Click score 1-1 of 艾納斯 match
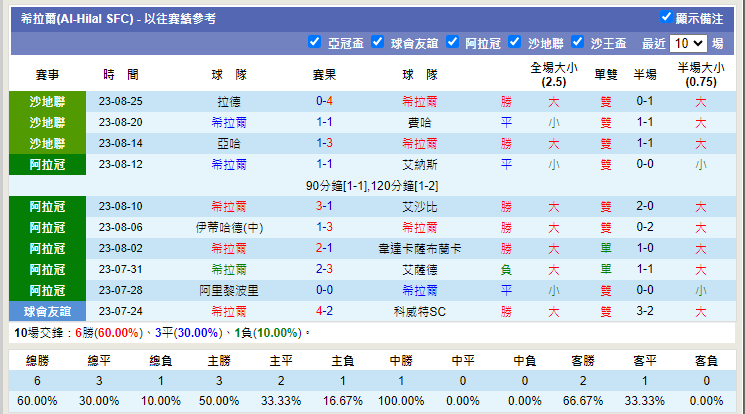The image size is (745, 414). (325, 164)
